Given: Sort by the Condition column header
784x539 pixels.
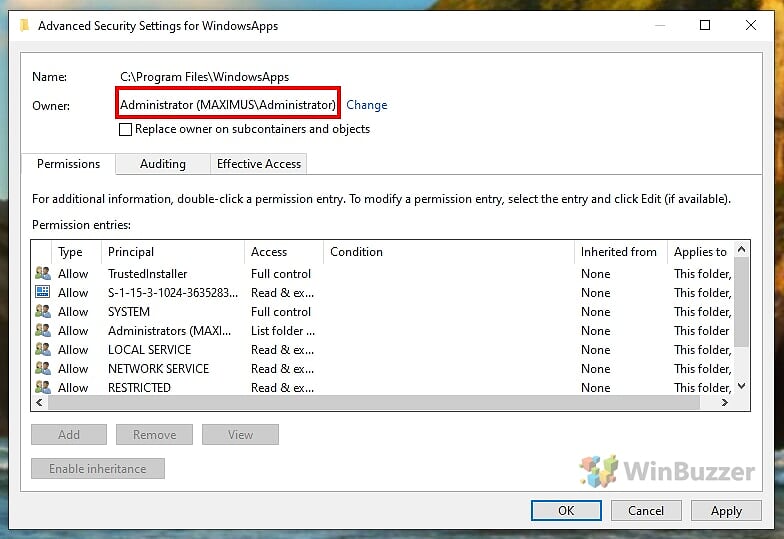Looking at the screenshot, I should point(449,252).
